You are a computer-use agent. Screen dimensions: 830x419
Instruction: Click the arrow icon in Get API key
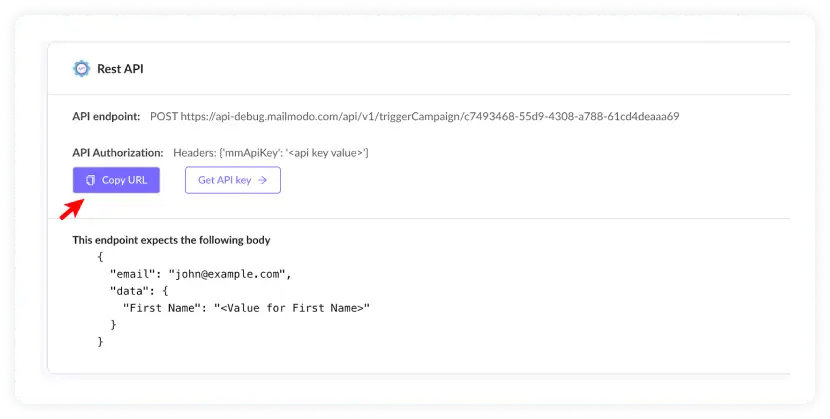click(x=263, y=180)
